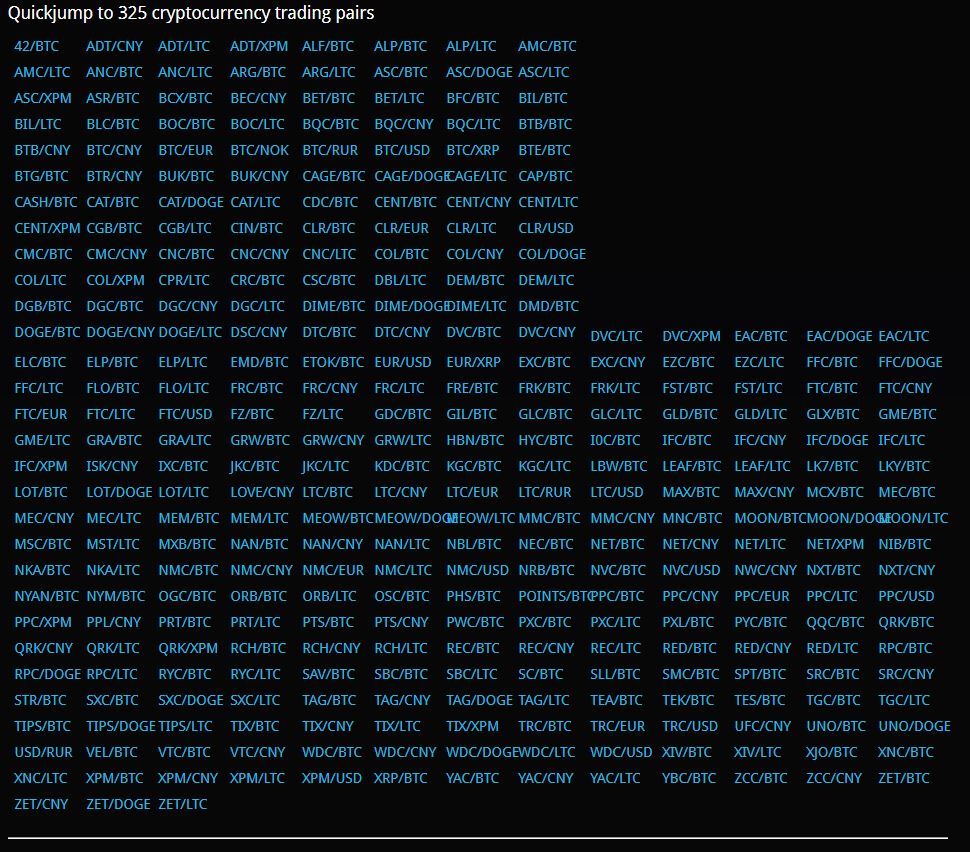Image resolution: width=970 pixels, height=852 pixels.
Task: Select NYAN/BTC link
Action: 46,596
